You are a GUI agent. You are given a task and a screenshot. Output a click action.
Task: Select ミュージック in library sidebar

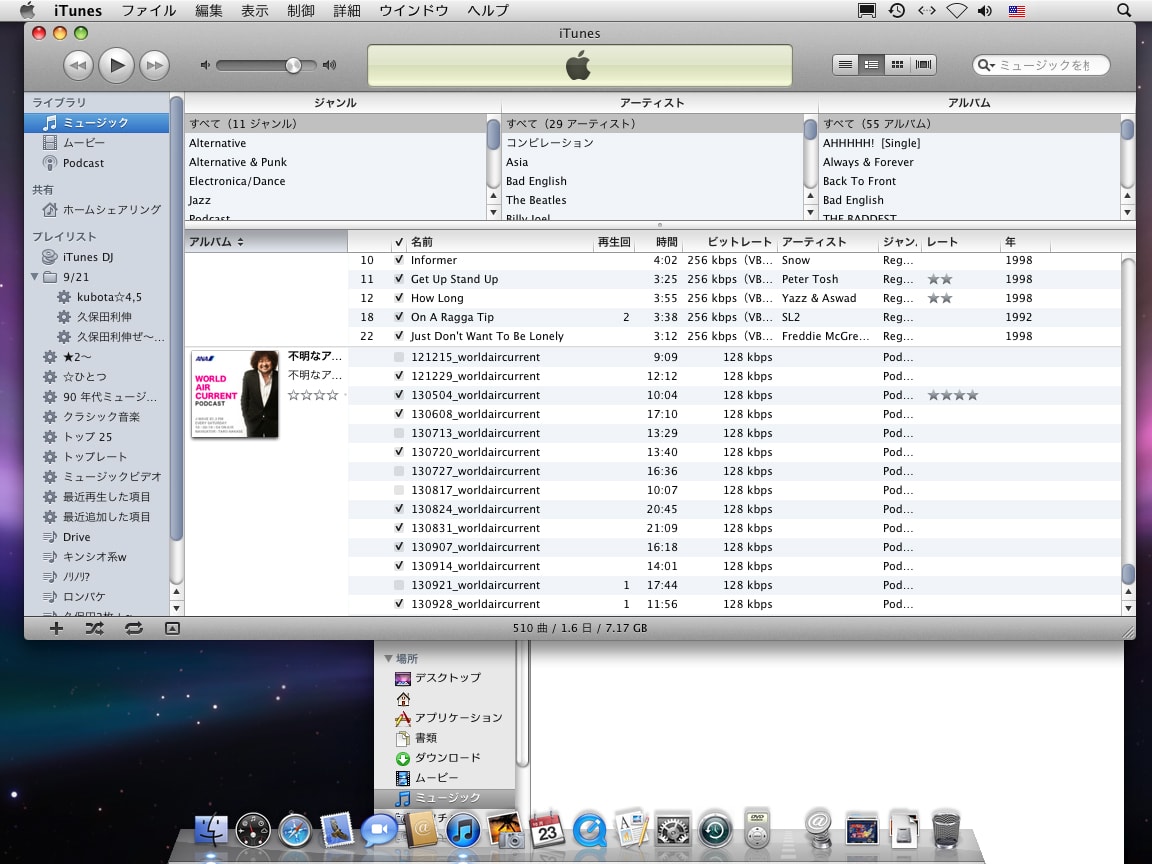[97, 123]
